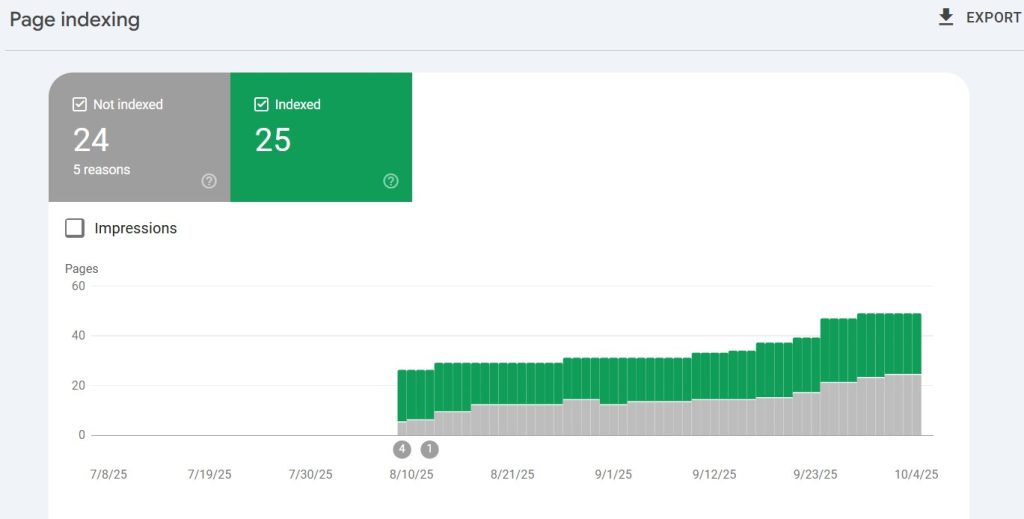Click the EXPORT text label
Viewport: 1024px width, 519px height.
coord(993,18)
